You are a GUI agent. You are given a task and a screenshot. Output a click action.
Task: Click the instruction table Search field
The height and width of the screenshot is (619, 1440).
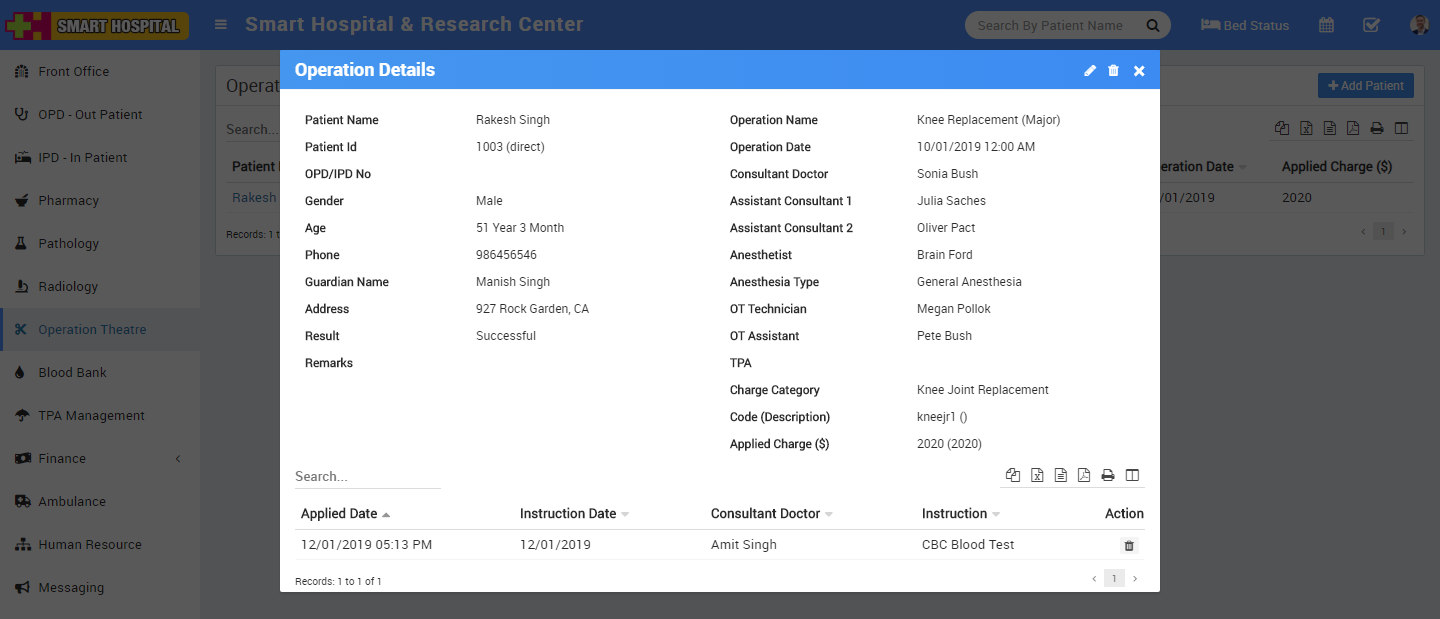tap(367, 477)
